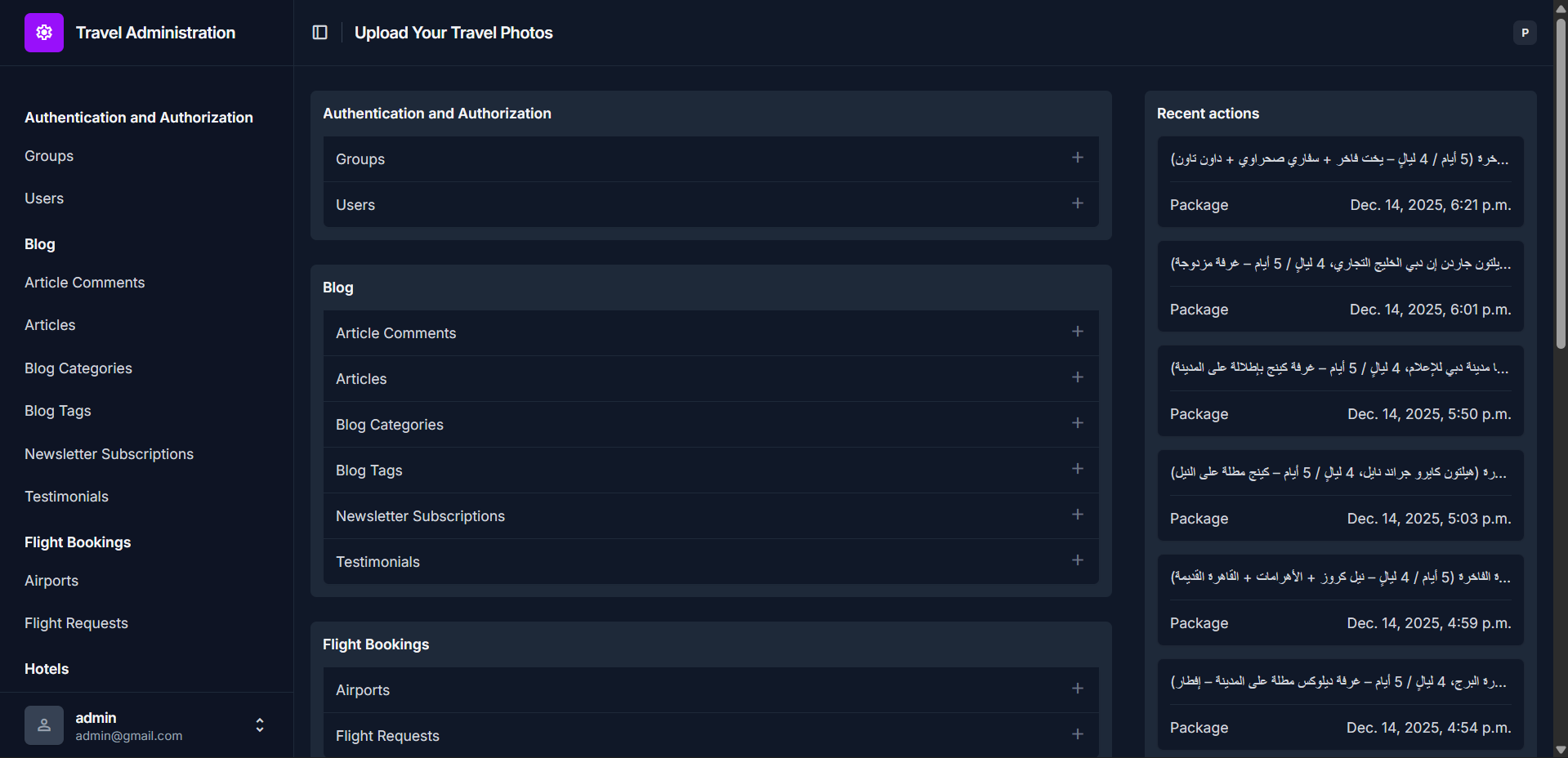Add new Article Comment via plus icon

pos(1078,332)
